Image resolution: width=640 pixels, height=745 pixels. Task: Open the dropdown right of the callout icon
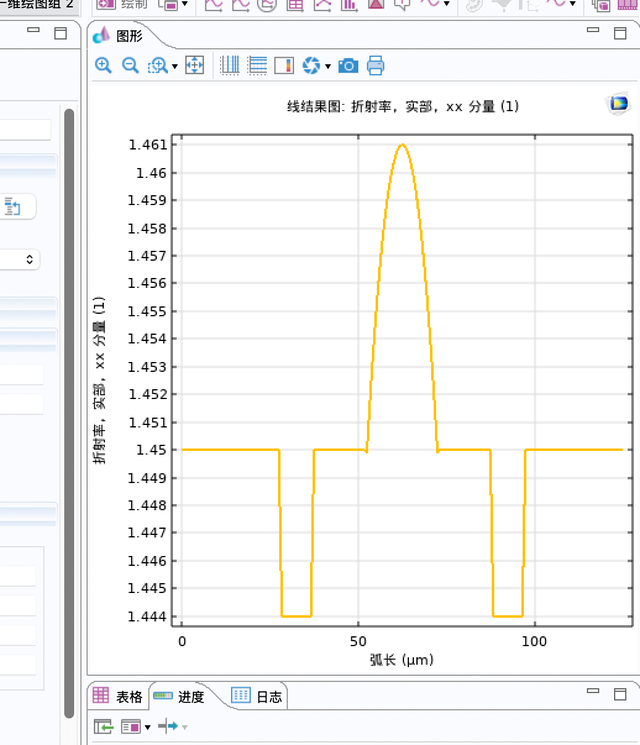[x=447, y=4]
